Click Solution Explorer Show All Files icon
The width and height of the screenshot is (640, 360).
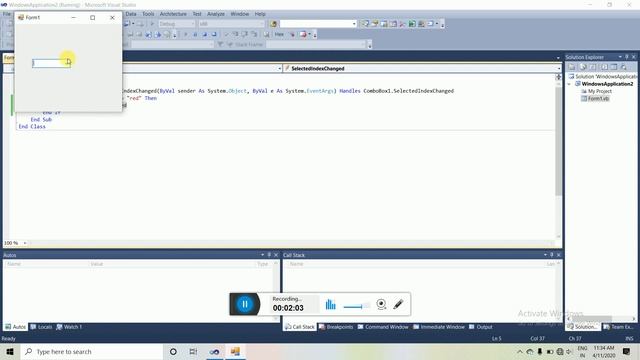click(583, 67)
